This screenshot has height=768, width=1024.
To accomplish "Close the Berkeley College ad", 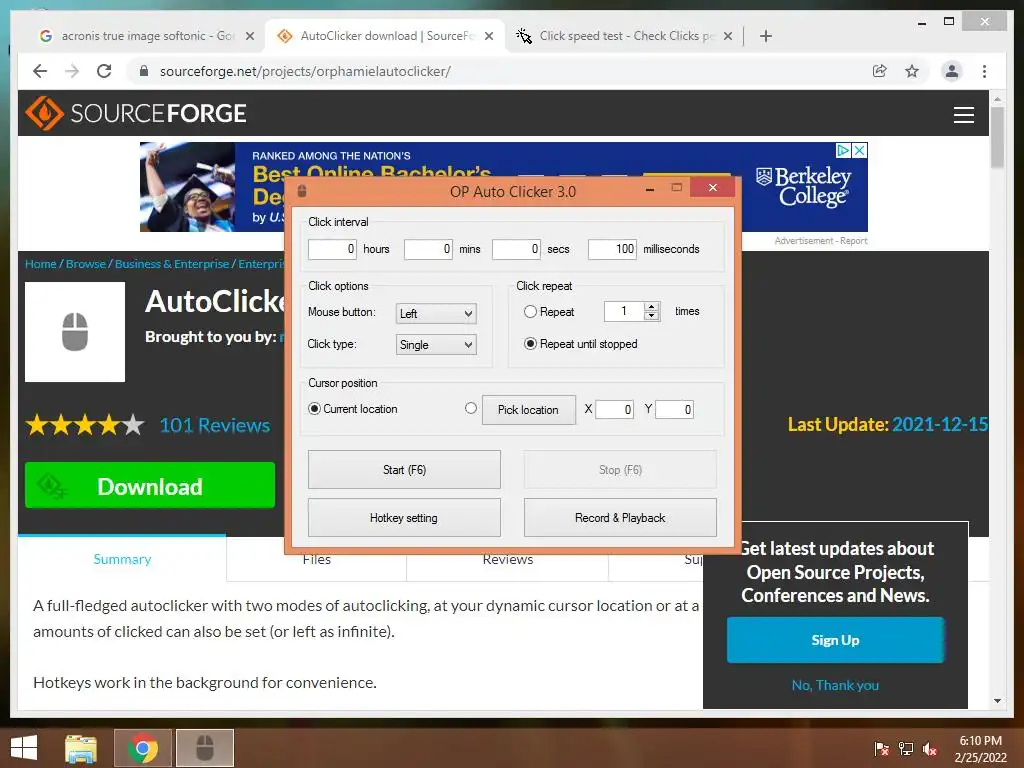I will pos(859,150).
